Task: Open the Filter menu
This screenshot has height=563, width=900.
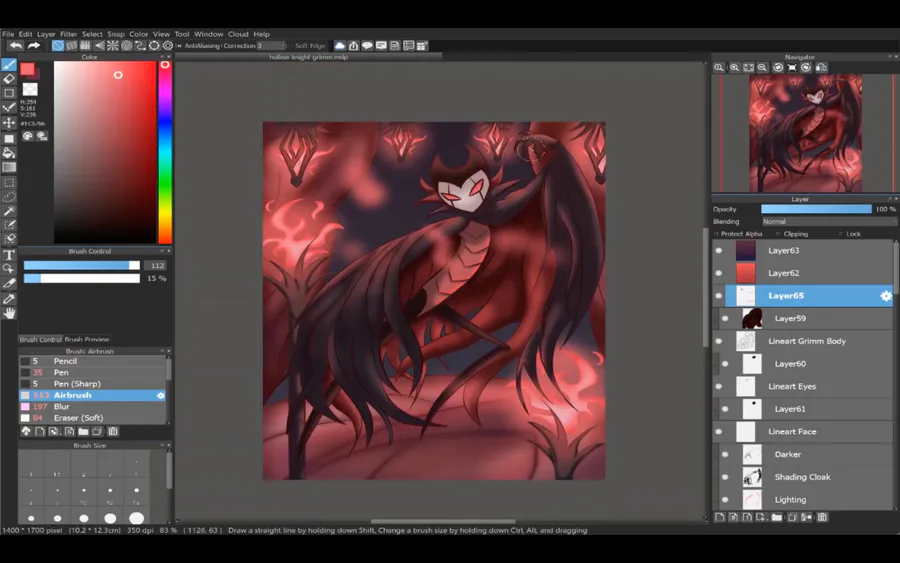Action: (x=68, y=34)
